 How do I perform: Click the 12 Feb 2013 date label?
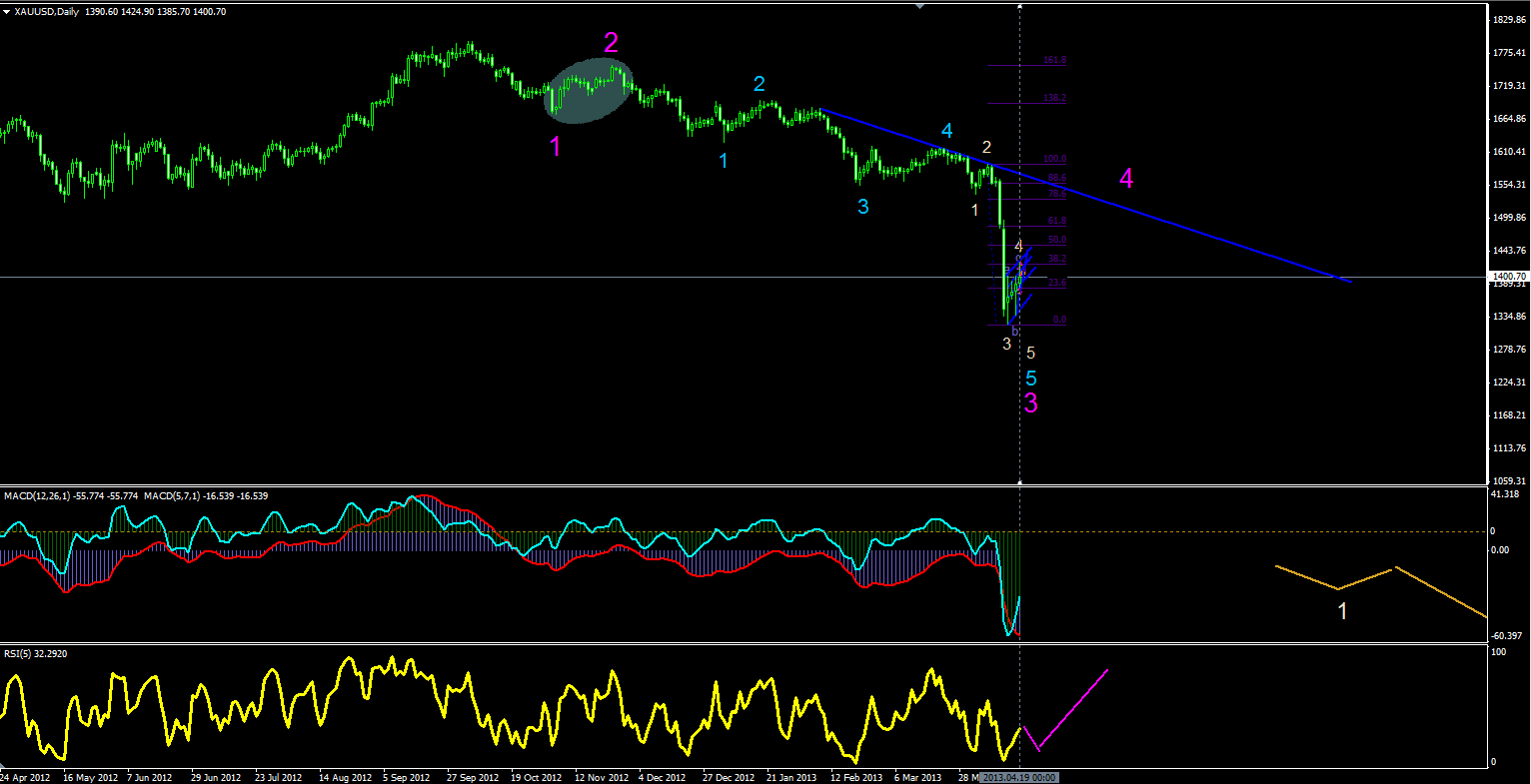[856, 777]
